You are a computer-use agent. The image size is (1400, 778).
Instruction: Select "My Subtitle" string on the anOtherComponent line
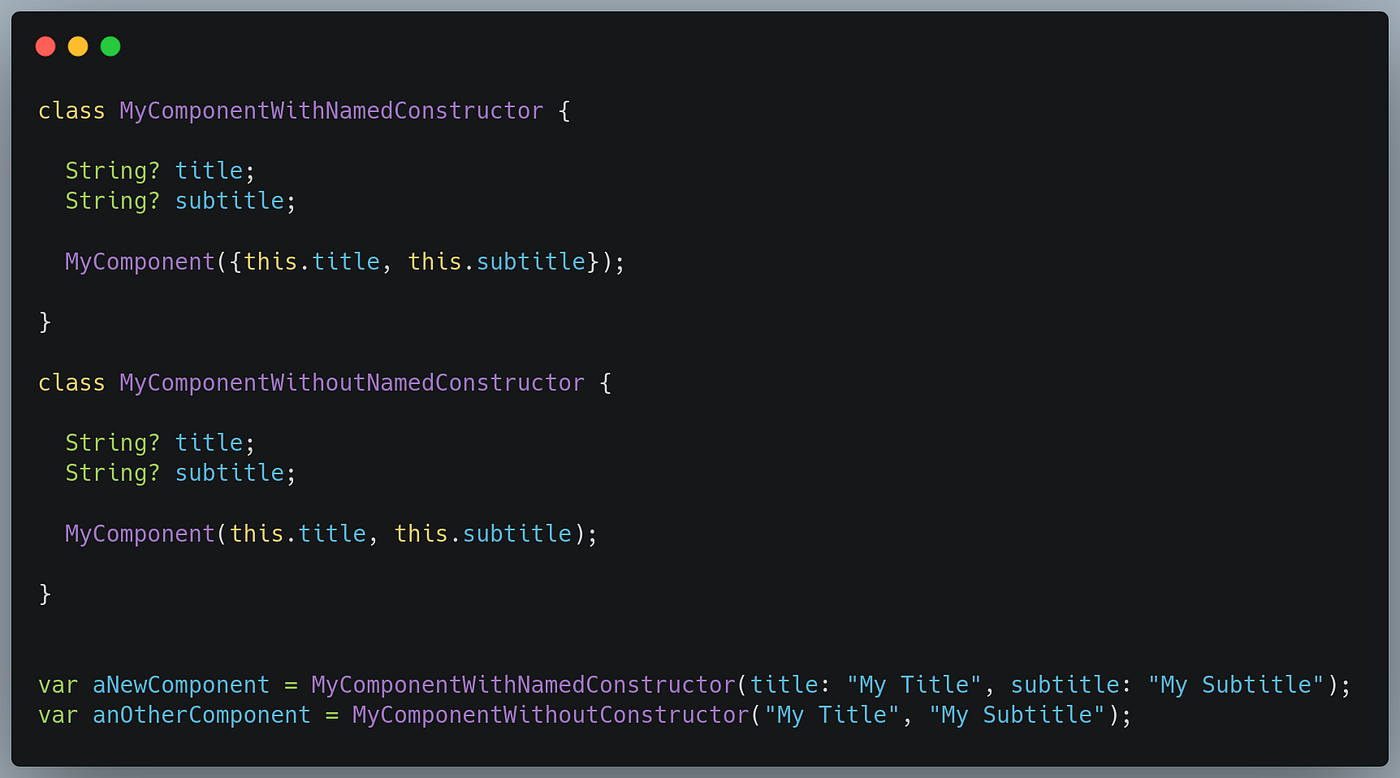(1017, 715)
